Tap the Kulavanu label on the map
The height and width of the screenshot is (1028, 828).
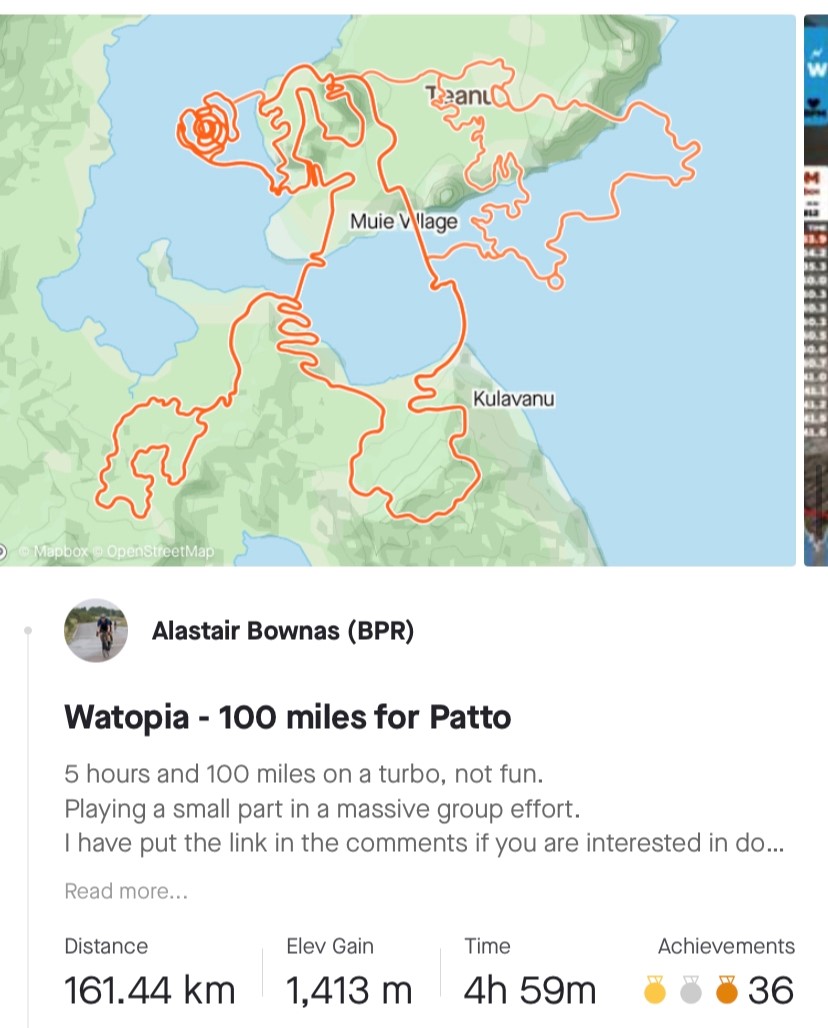tap(513, 399)
